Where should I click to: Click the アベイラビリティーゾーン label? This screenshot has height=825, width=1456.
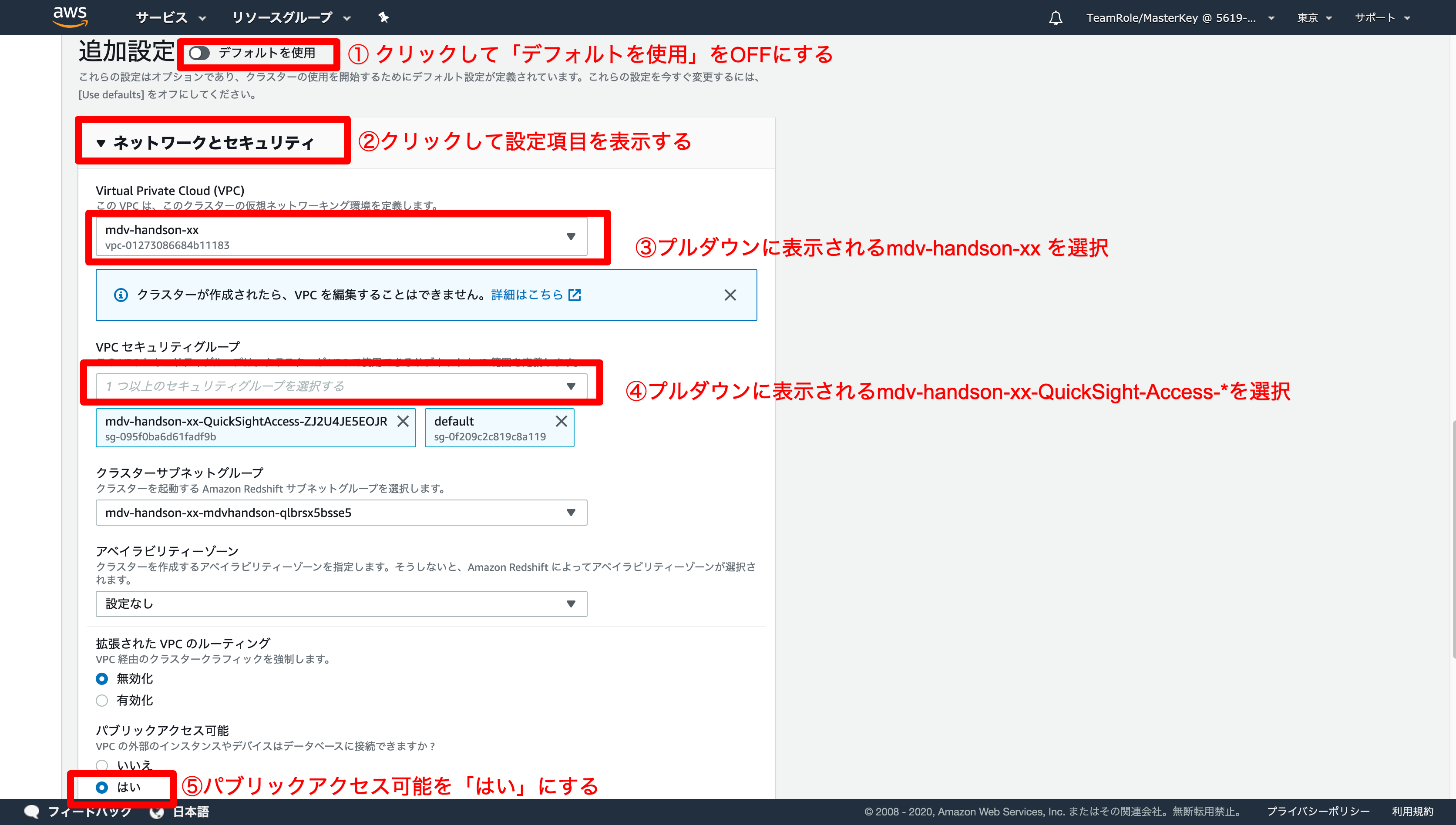tap(167, 551)
